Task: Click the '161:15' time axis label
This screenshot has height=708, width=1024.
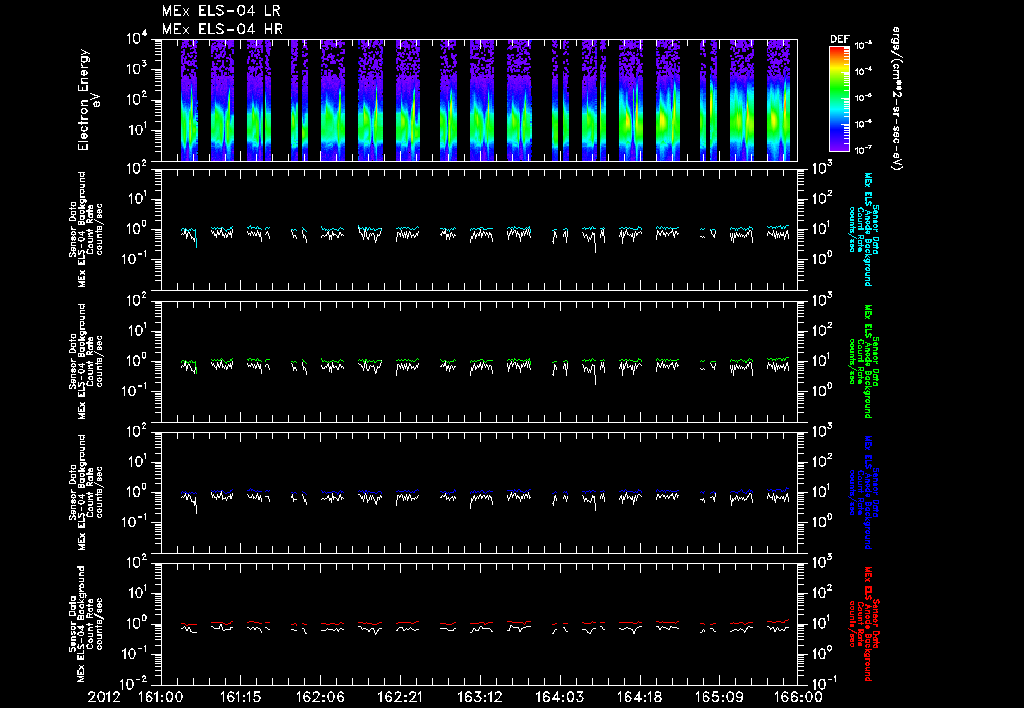Action: [240, 698]
